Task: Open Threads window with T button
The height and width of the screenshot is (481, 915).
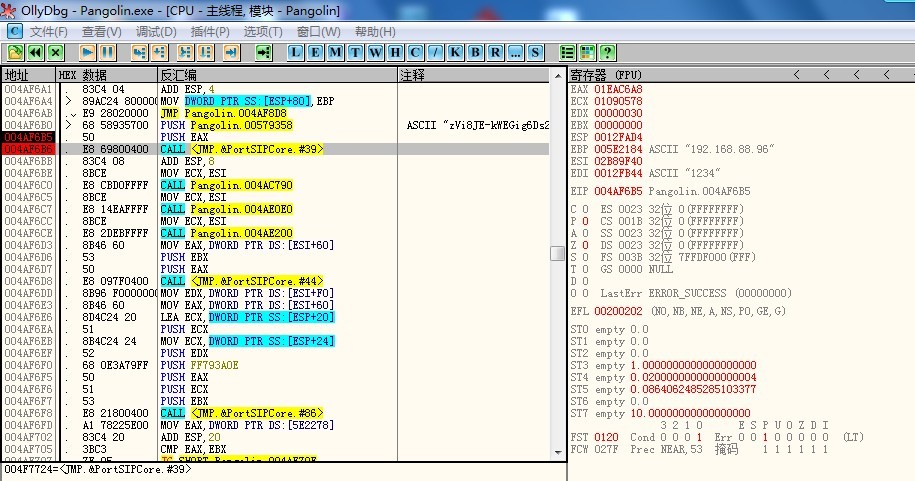Action: click(355, 53)
